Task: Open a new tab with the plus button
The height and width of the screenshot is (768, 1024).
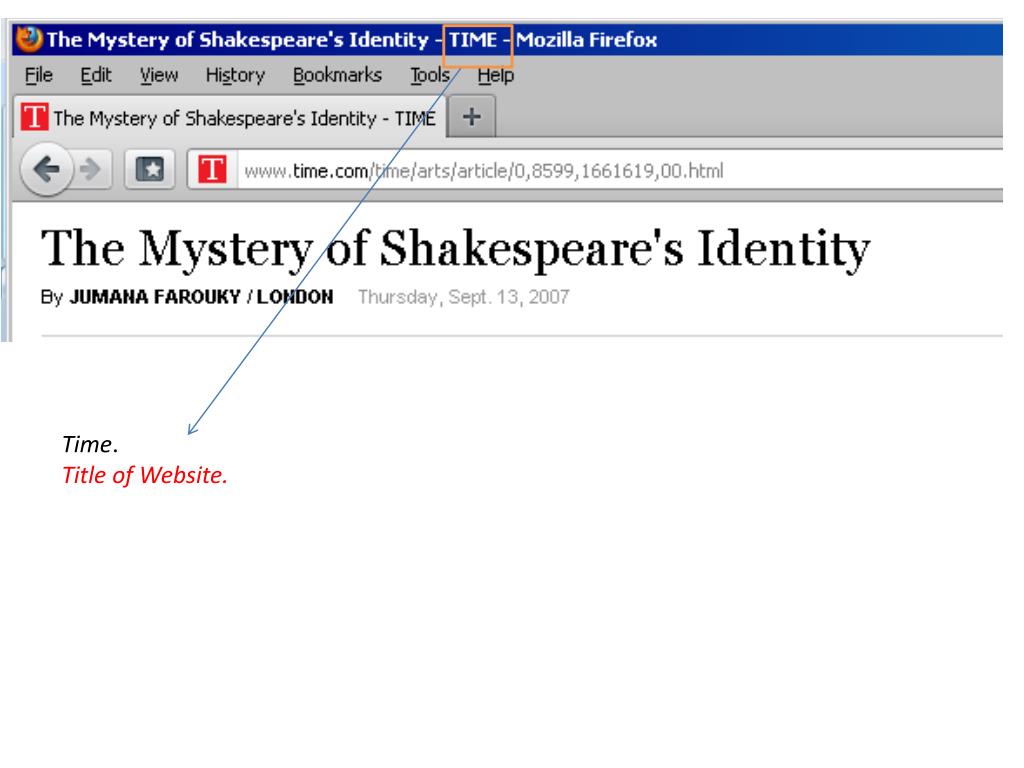Action: coord(472,117)
